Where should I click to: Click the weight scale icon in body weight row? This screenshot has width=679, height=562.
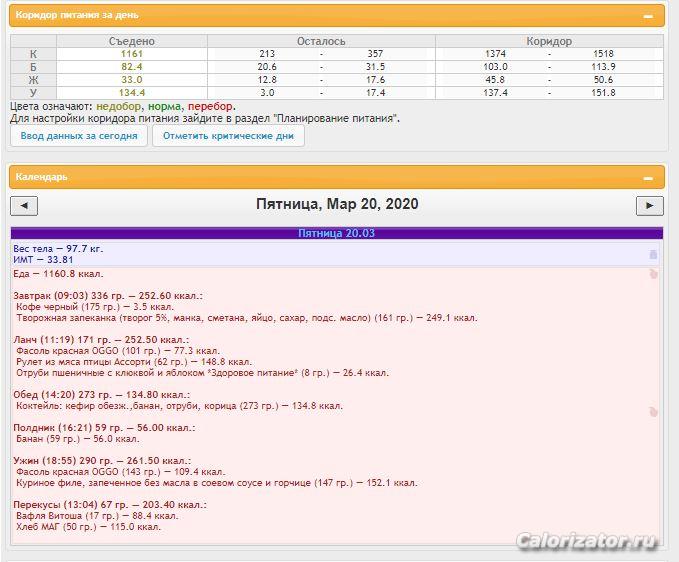tap(653, 255)
